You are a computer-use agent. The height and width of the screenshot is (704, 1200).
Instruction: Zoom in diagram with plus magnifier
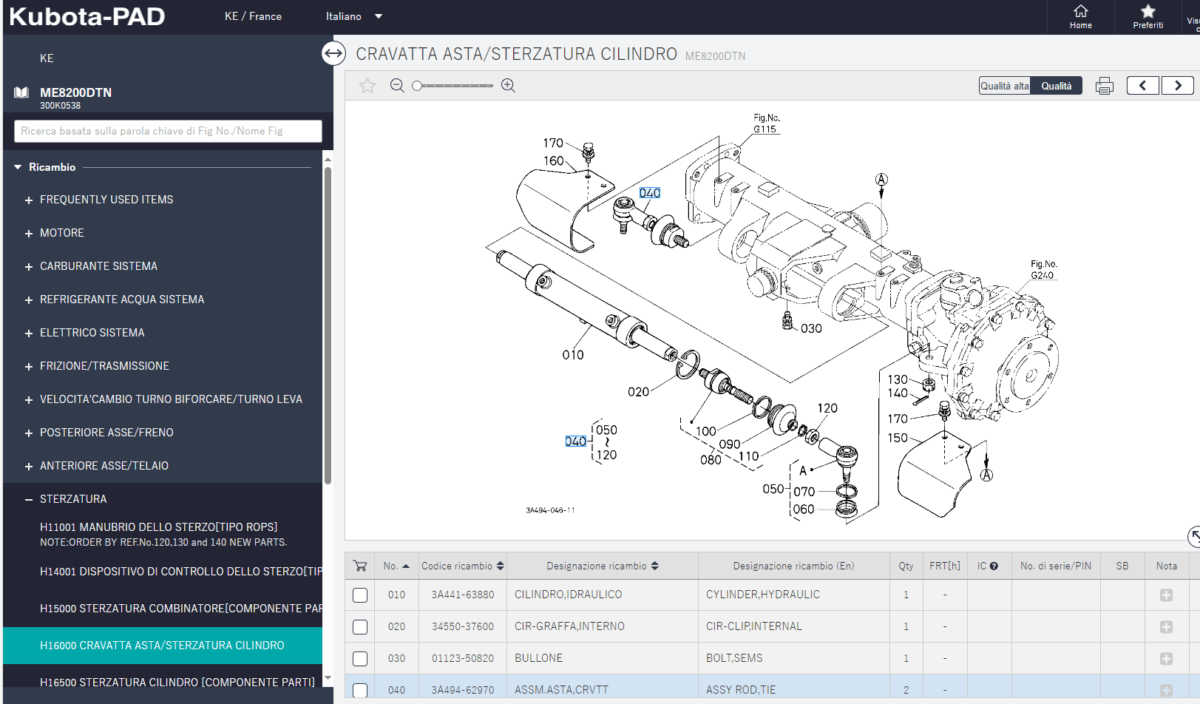508,86
